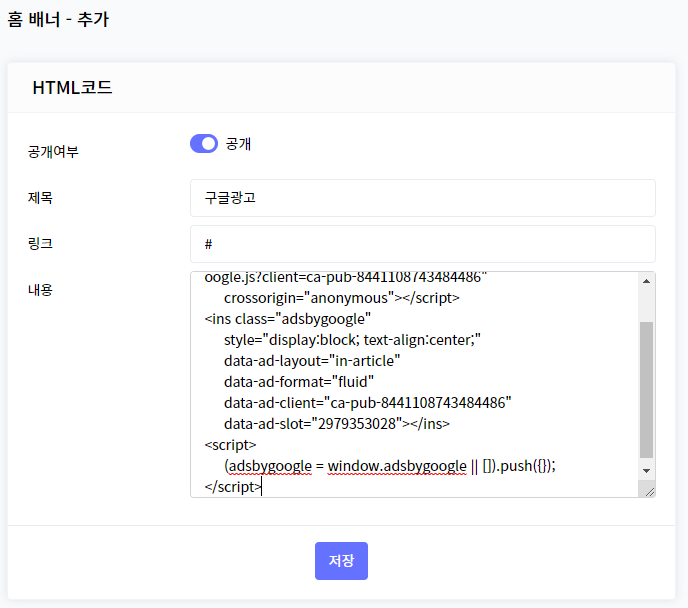Click the underlined window.adsbygoogle word

(397, 466)
